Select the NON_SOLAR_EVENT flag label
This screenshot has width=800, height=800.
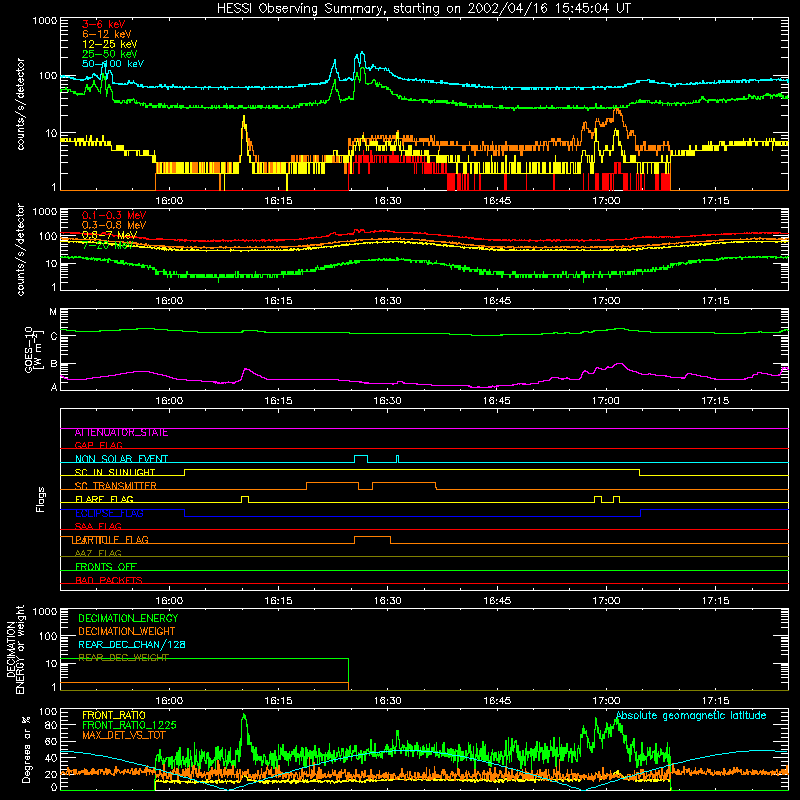click(x=121, y=459)
